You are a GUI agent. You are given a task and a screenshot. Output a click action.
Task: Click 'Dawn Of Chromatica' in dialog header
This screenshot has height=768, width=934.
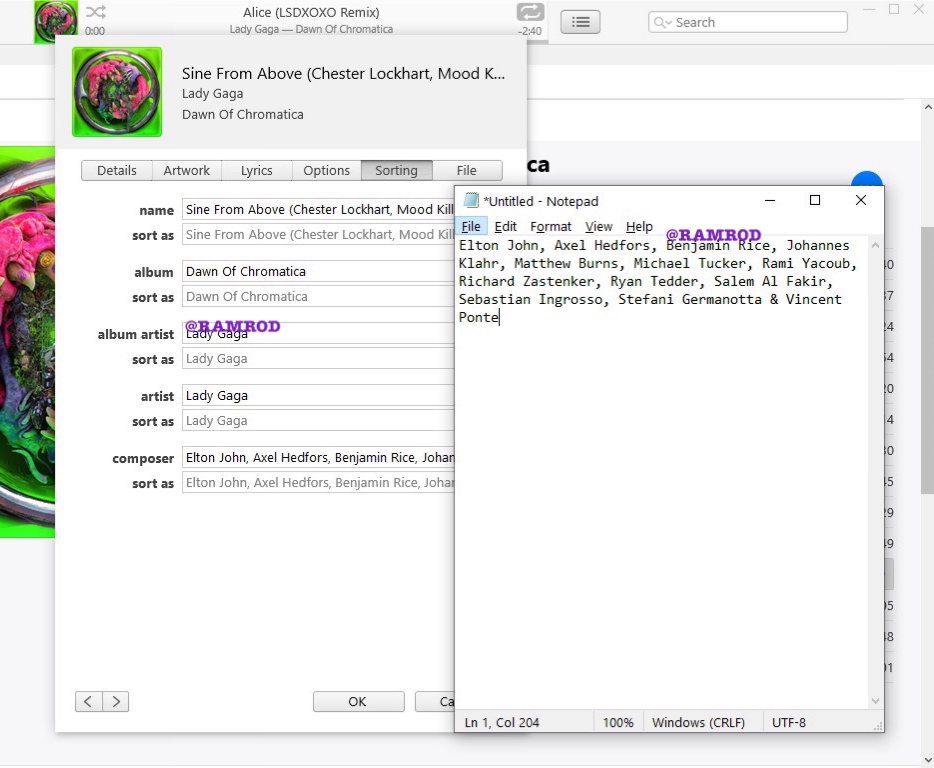(242, 114)
